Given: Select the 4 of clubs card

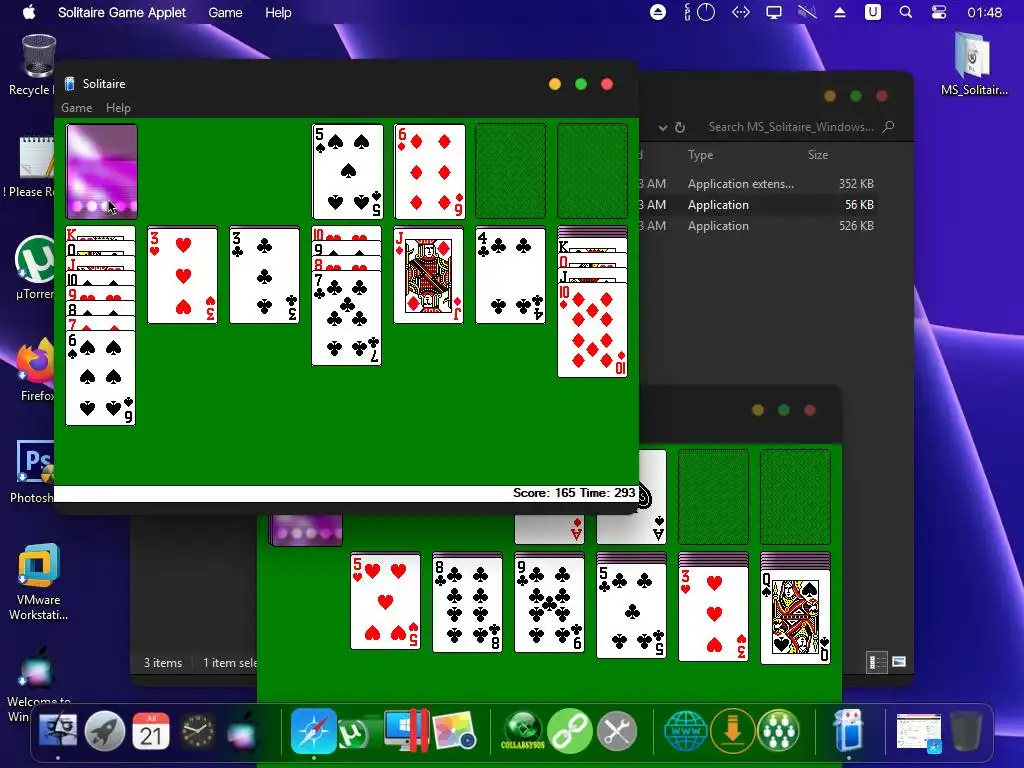Looking at the screenshot, I should click(x=511, y=275).
